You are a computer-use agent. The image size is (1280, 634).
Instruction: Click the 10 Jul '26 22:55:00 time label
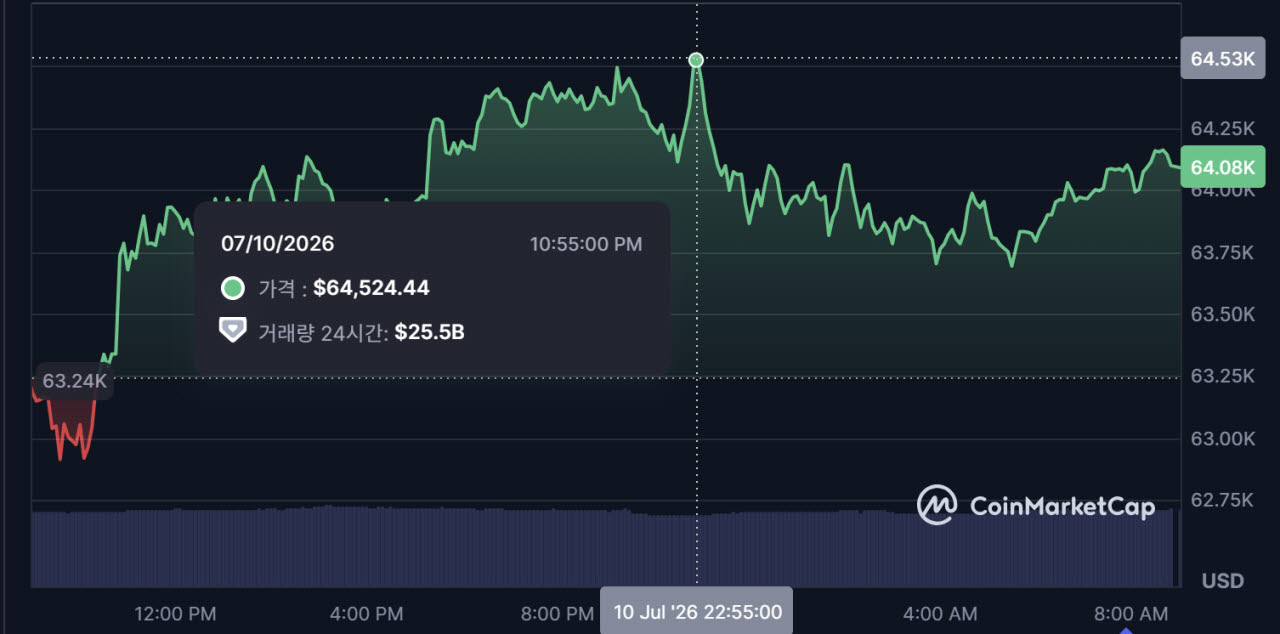click(x=697, y=611)
